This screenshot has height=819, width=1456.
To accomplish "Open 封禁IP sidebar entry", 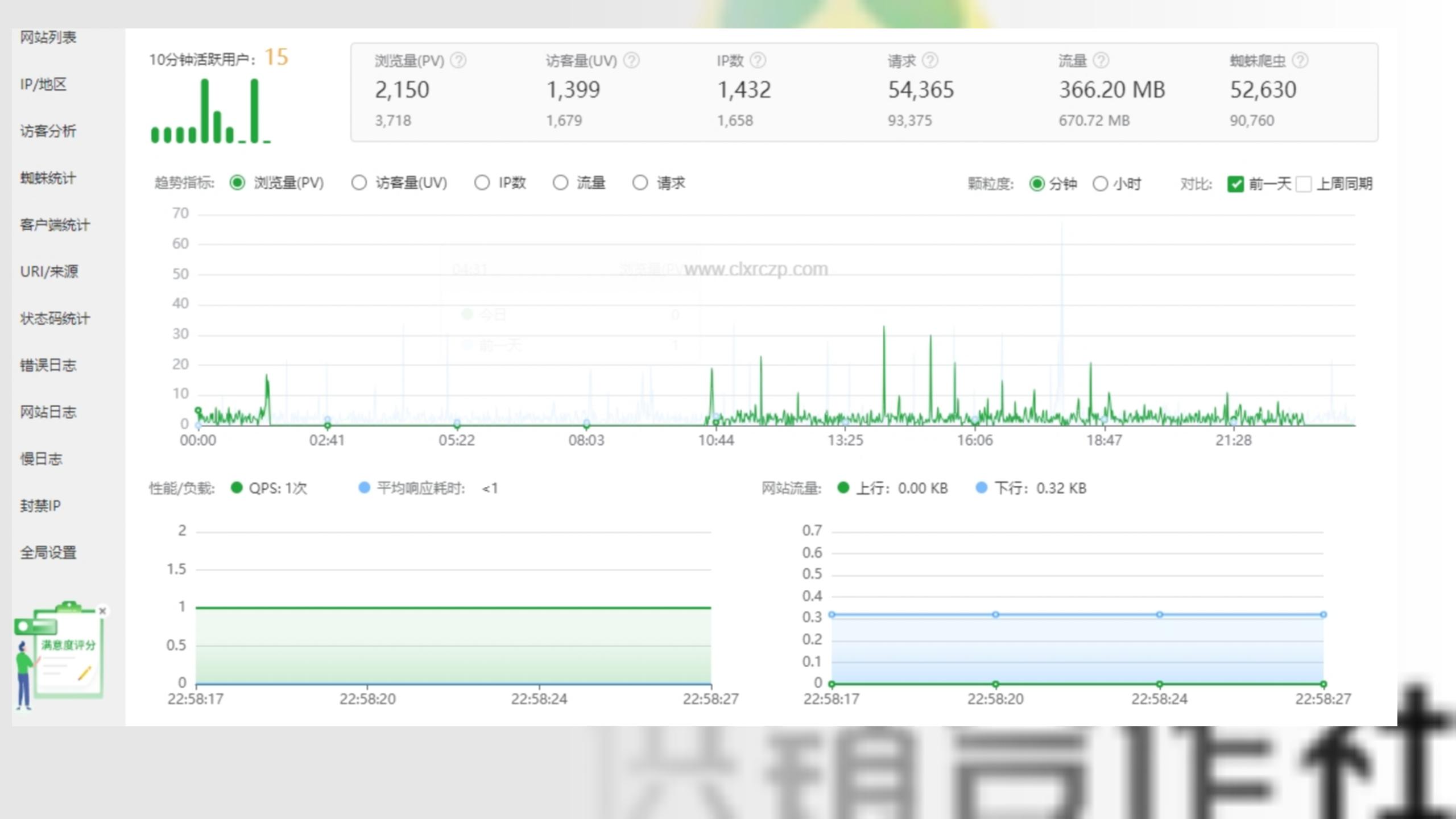I will click(40, 506).
